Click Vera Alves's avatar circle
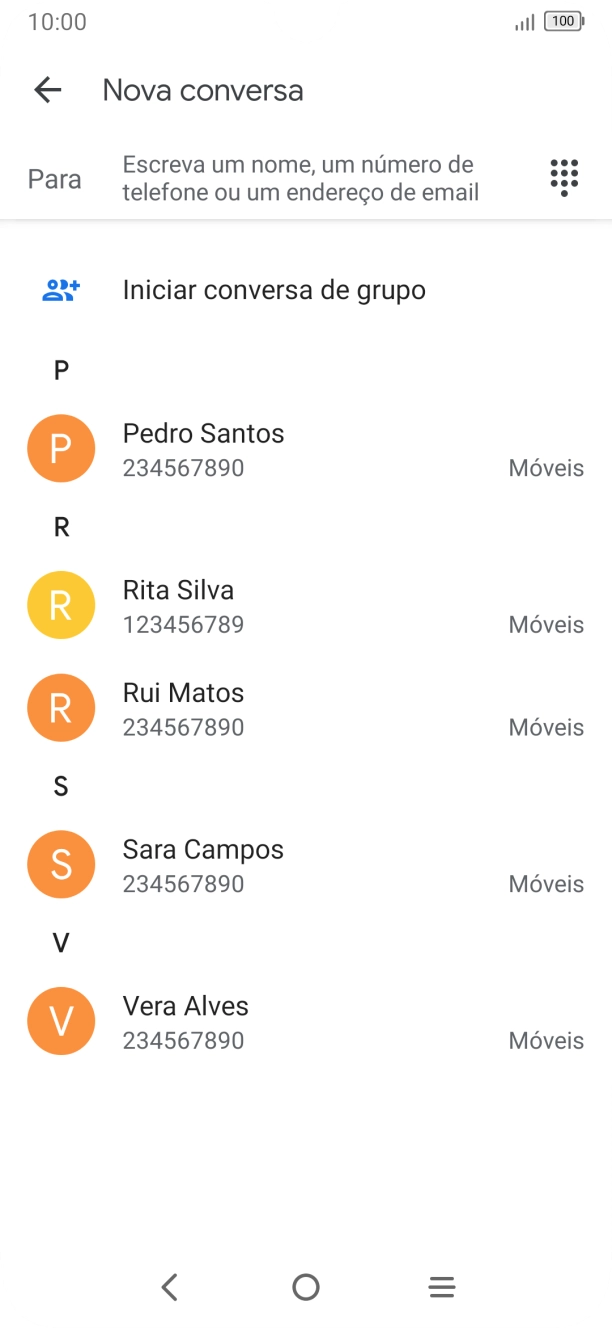 pyautogui.click(x=61, y=1021)
